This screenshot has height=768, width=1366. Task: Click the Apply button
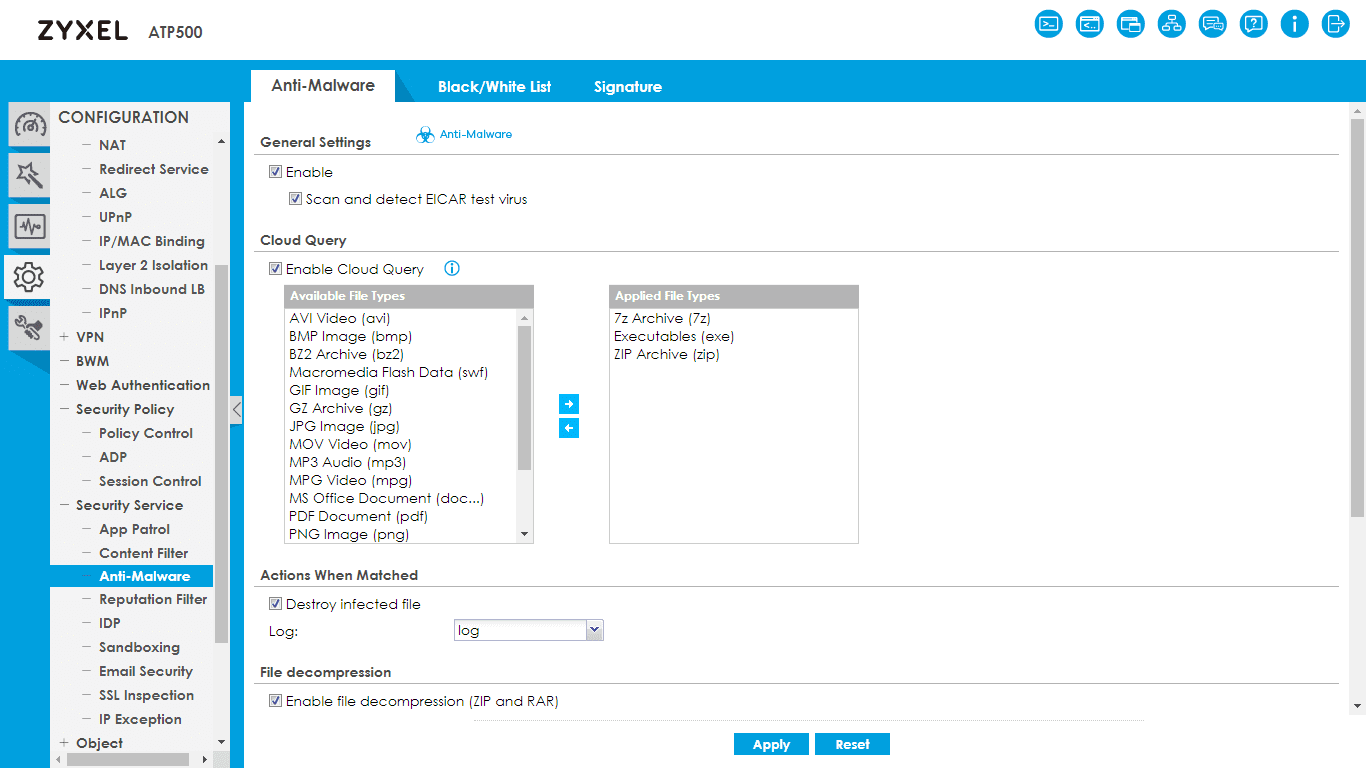tap(771, 744)
